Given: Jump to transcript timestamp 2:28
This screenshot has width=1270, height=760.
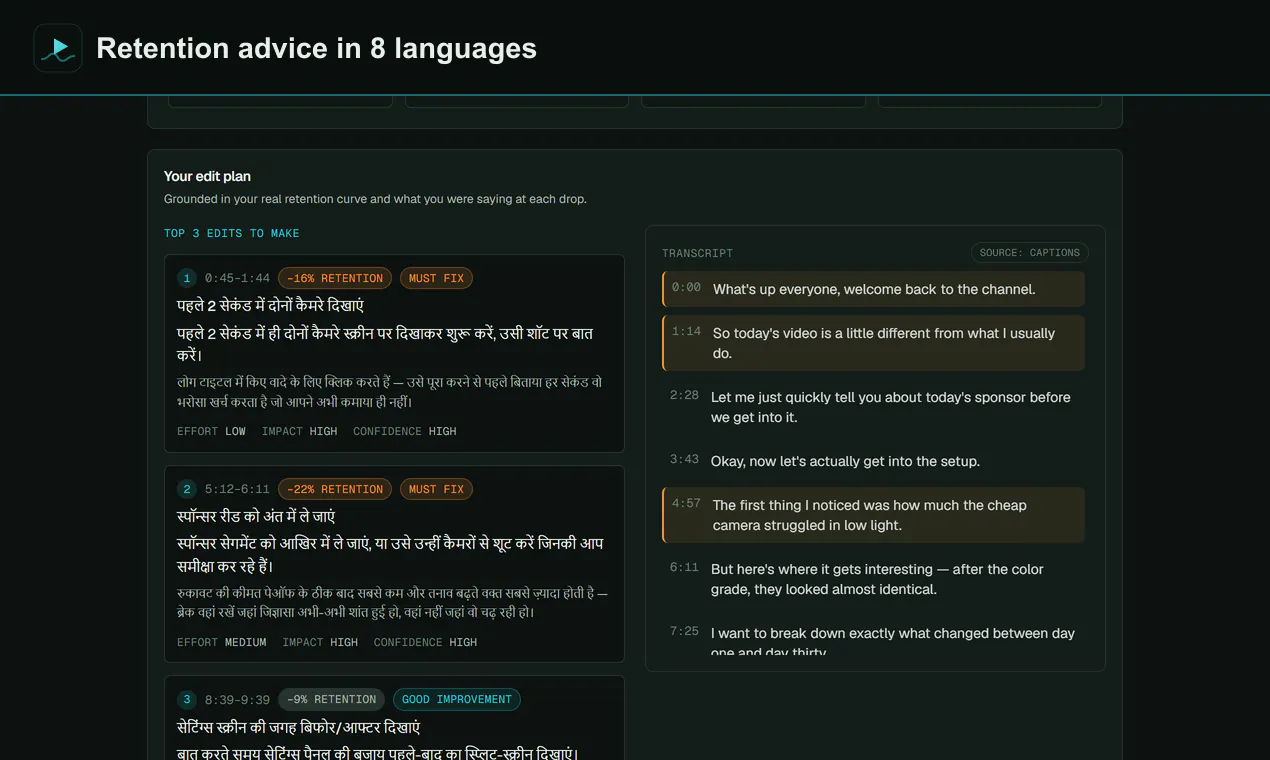Looking at the screenshot, I should pos(684,395).
